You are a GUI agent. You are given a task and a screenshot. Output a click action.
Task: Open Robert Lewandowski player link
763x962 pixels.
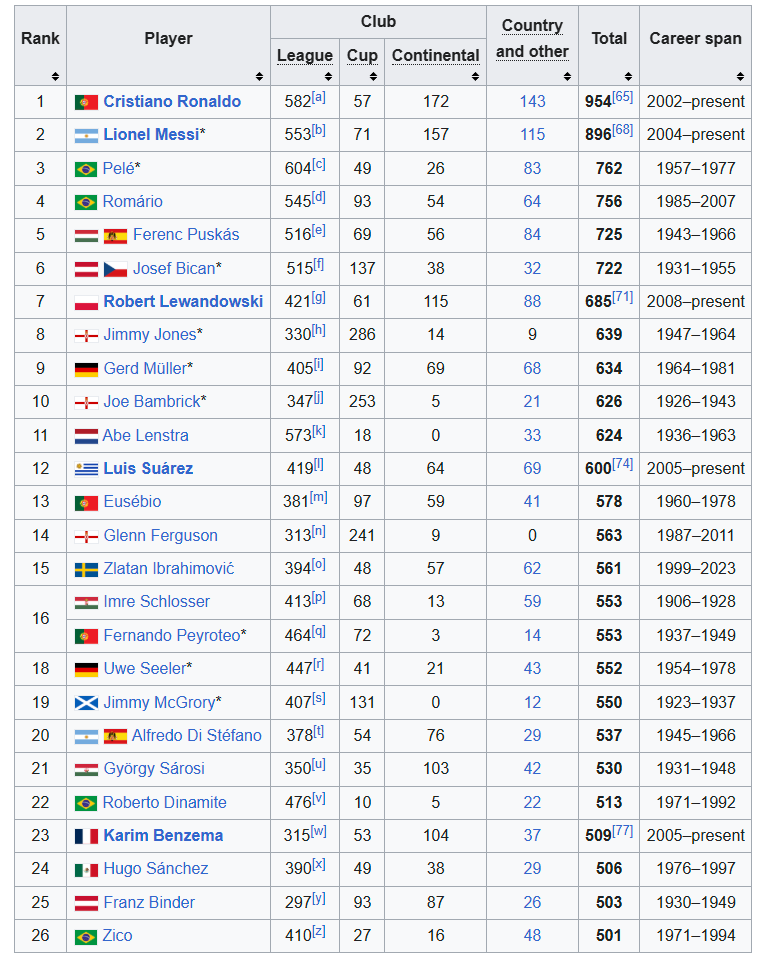point(183,302)
